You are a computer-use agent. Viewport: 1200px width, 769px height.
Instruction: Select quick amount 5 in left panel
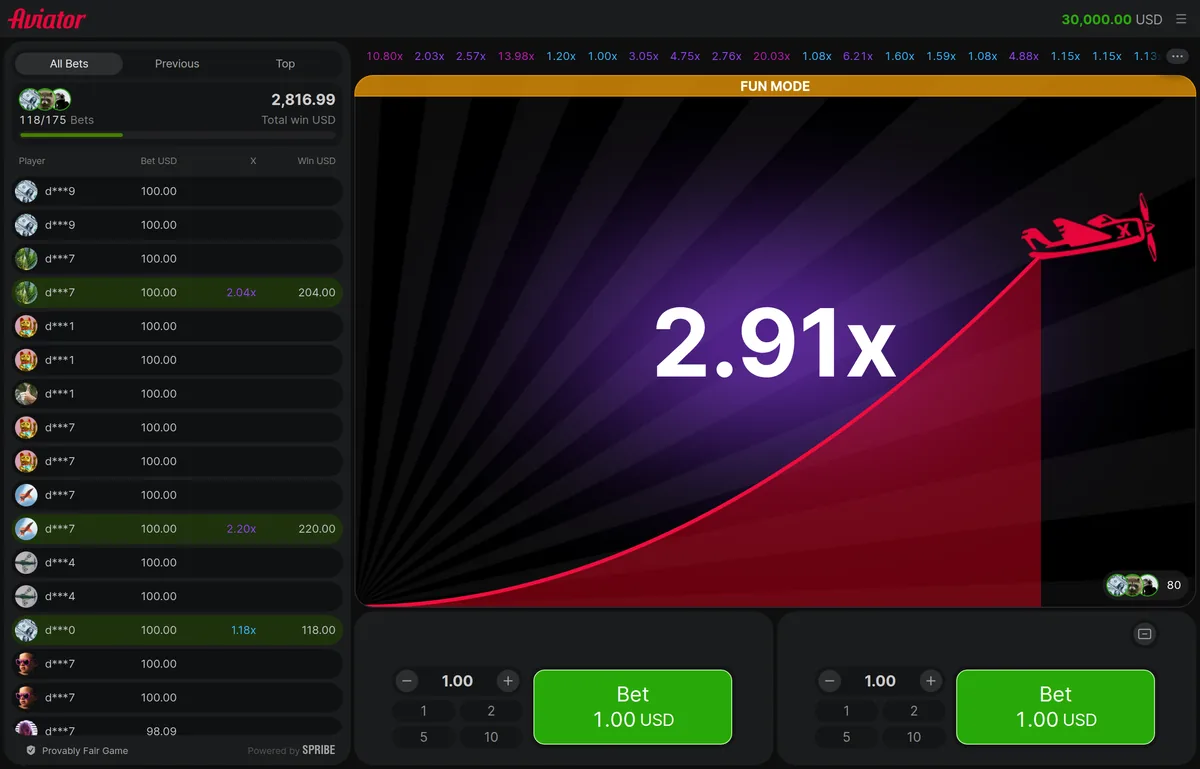[x=424, y=737]
